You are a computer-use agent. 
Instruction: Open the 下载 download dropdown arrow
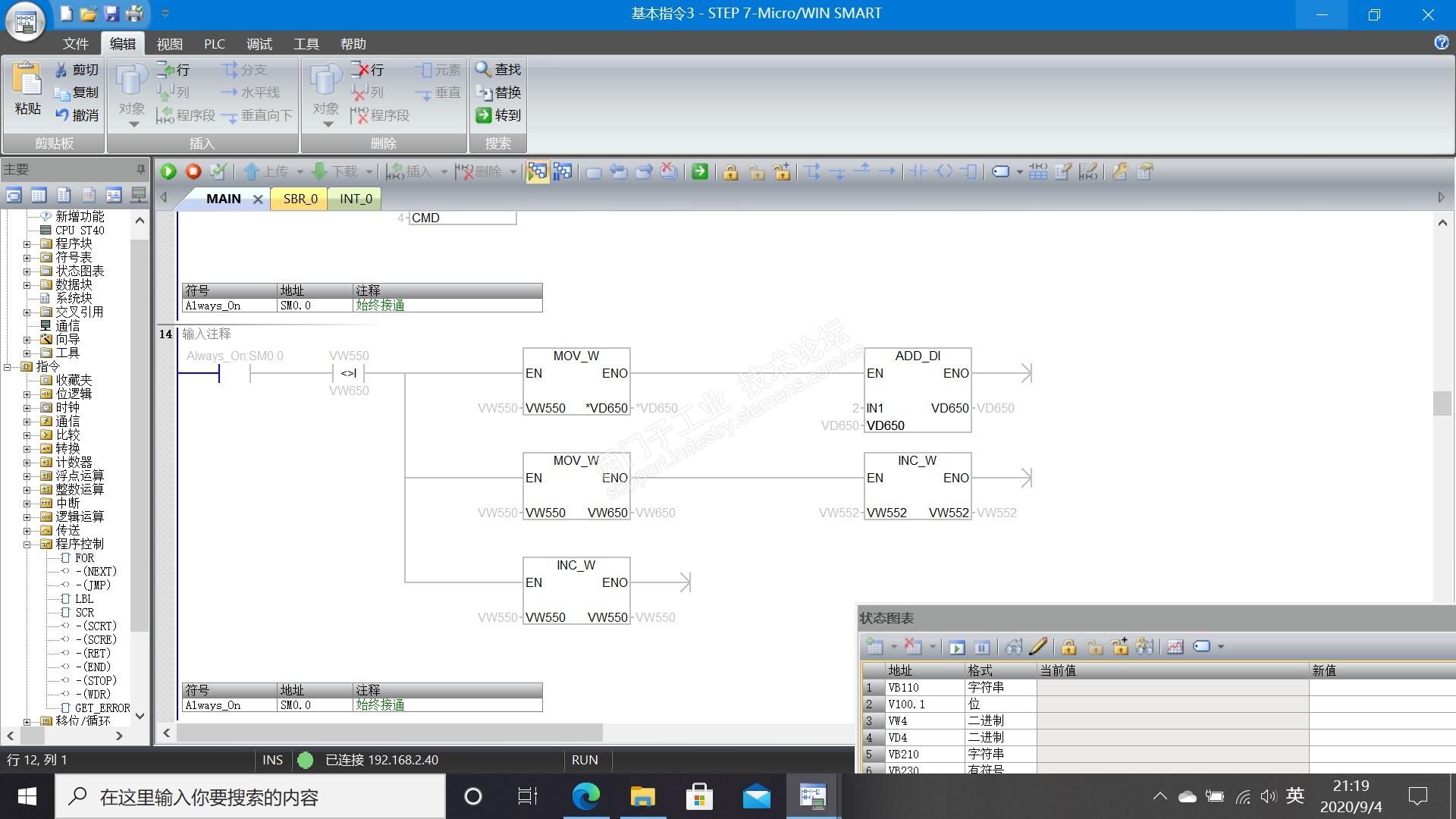[369, 172]
